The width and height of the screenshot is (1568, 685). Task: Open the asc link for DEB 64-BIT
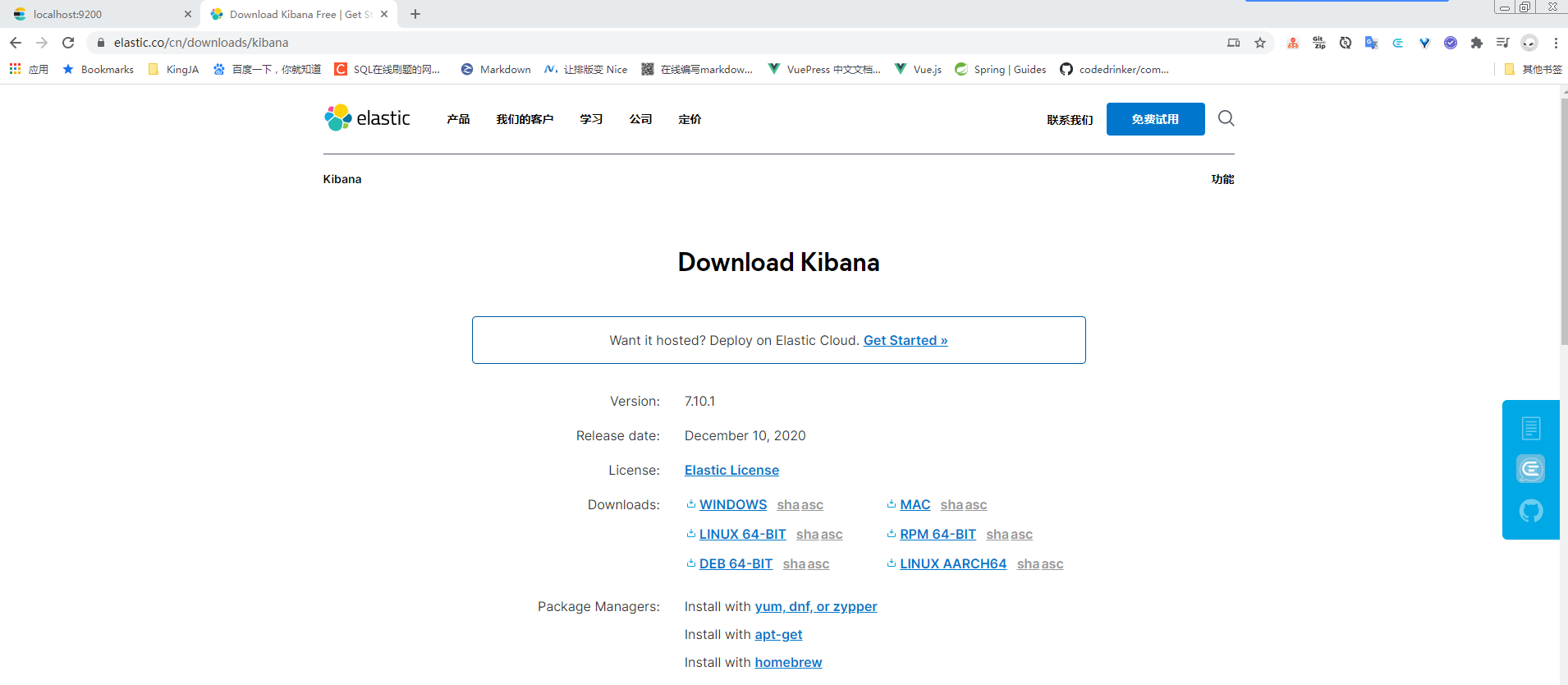click(x=818, y=563)
